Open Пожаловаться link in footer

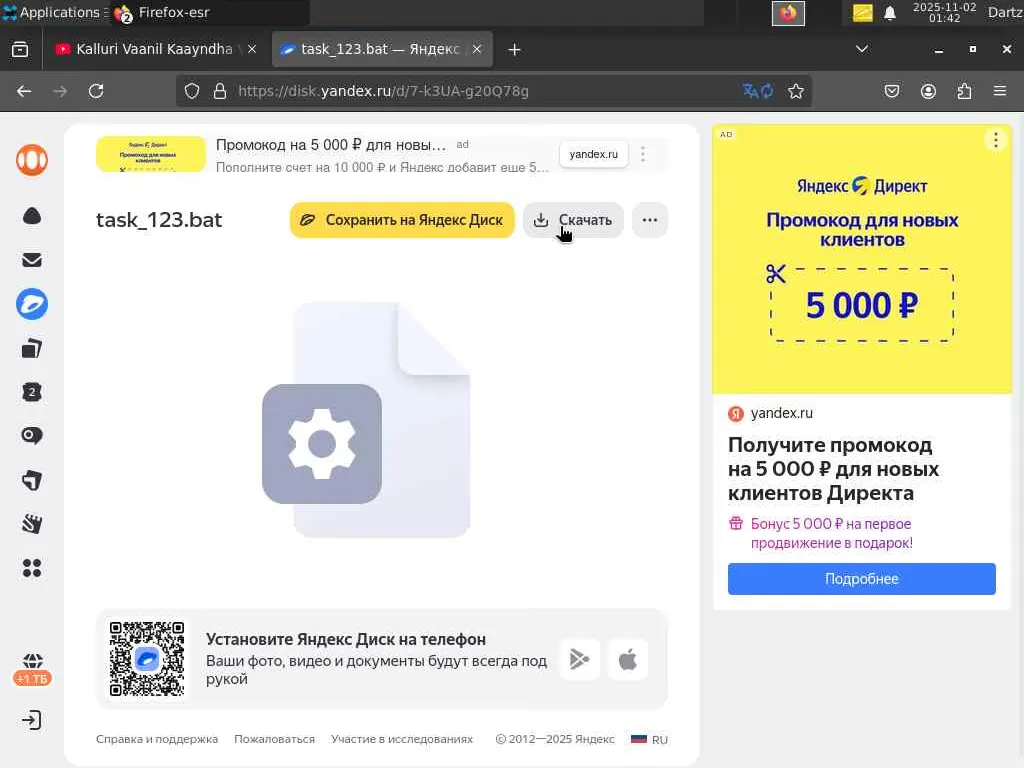(x=274, y=739)
